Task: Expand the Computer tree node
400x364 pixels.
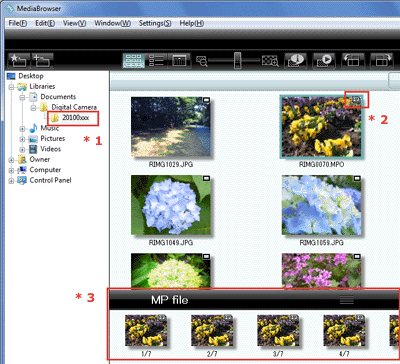Action: (x=12, y=171)
